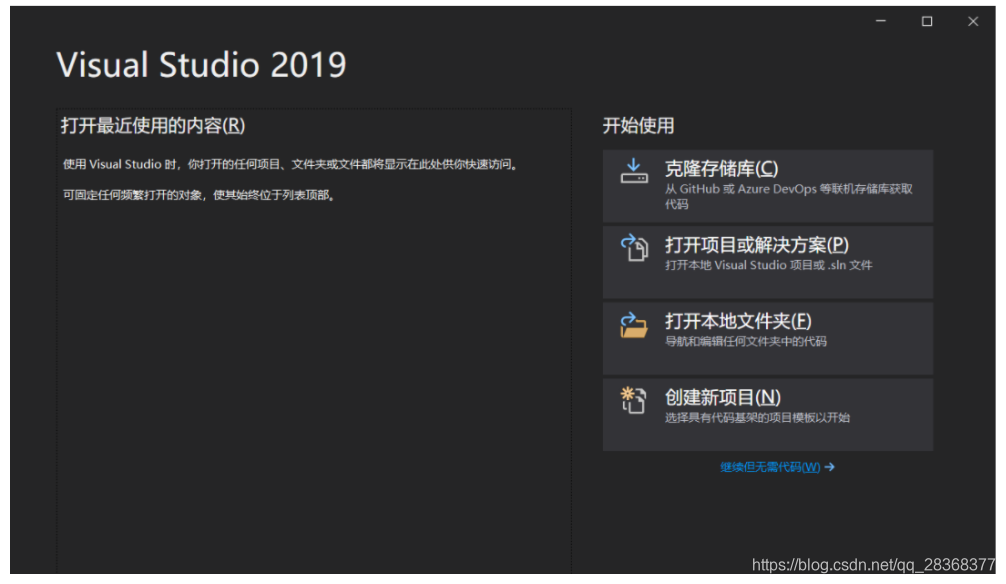Click the Visual Studio 2019 title
The width and height of the screenshot is (1006, 584).
pyautogui.click(x=201, y=65)
